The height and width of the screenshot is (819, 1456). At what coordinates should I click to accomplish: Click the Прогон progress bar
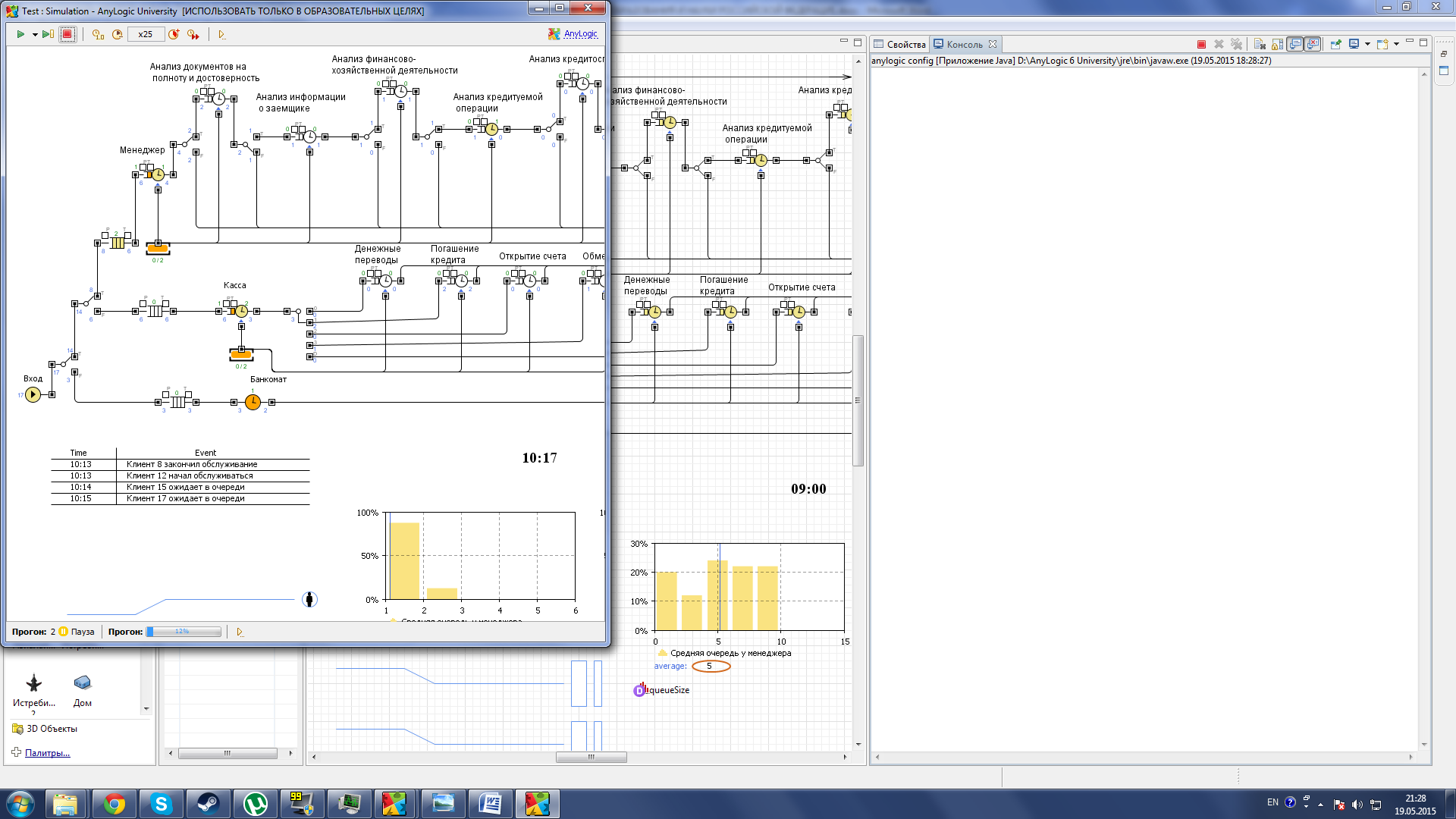pyautogui.click(x=184, y=632)
